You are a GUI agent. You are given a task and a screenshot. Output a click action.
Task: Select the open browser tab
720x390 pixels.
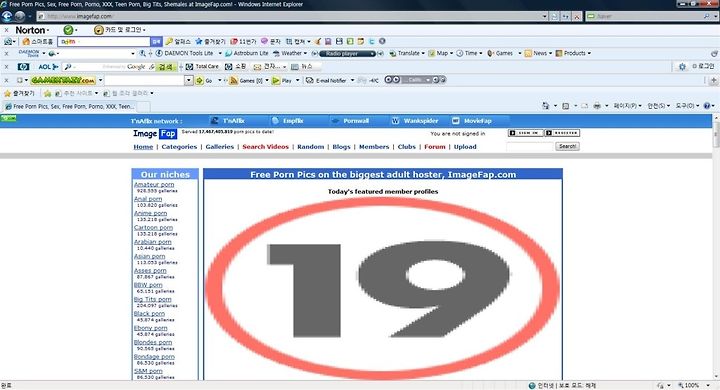69,106
